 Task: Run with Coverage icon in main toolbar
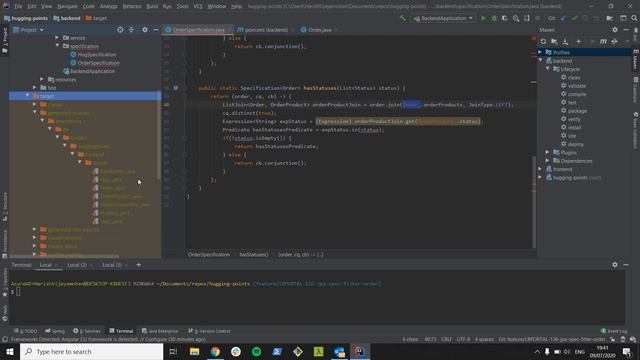[x=505, y=18]
